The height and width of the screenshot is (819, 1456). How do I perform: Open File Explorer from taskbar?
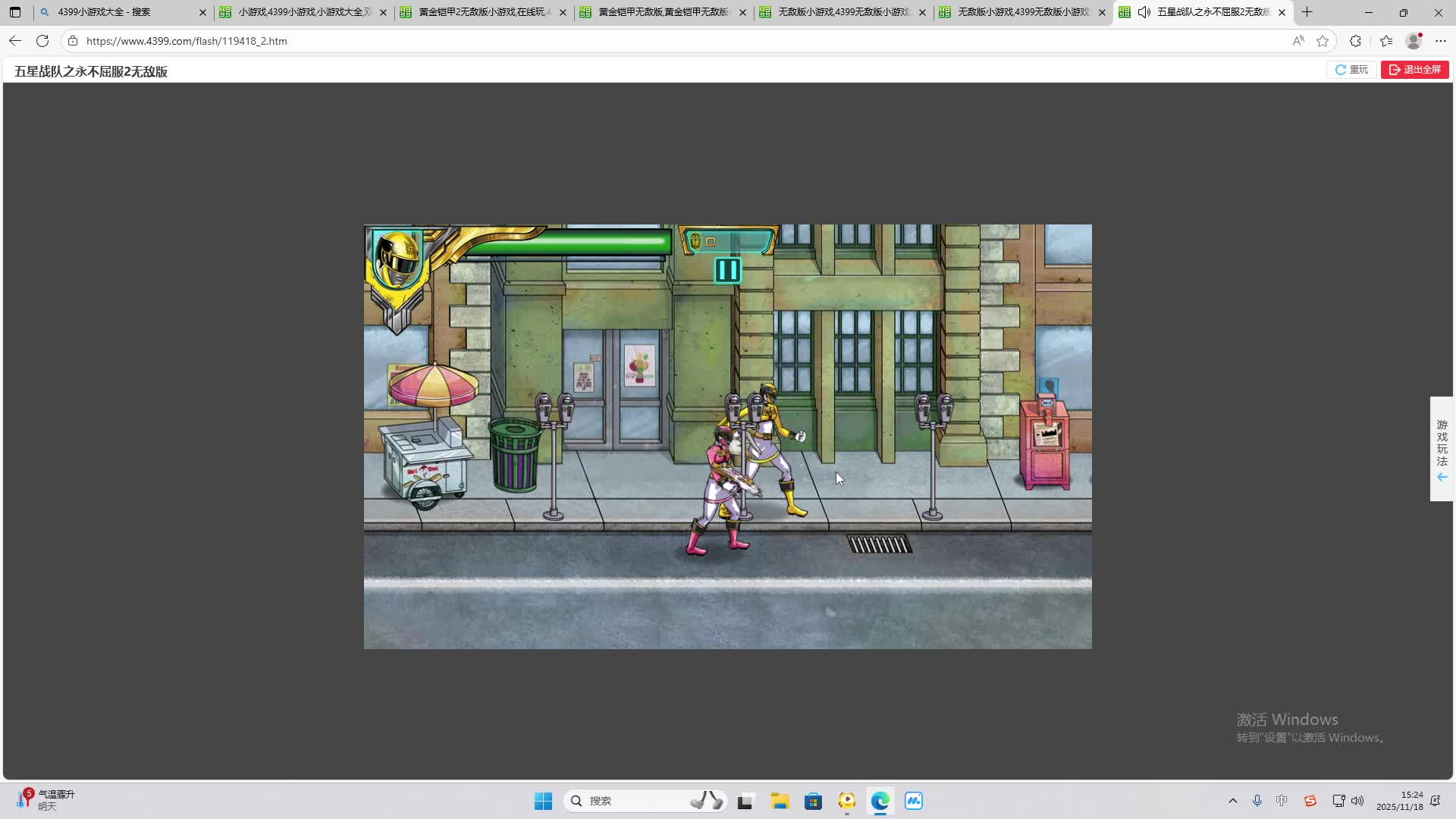[x=780, y=801]
